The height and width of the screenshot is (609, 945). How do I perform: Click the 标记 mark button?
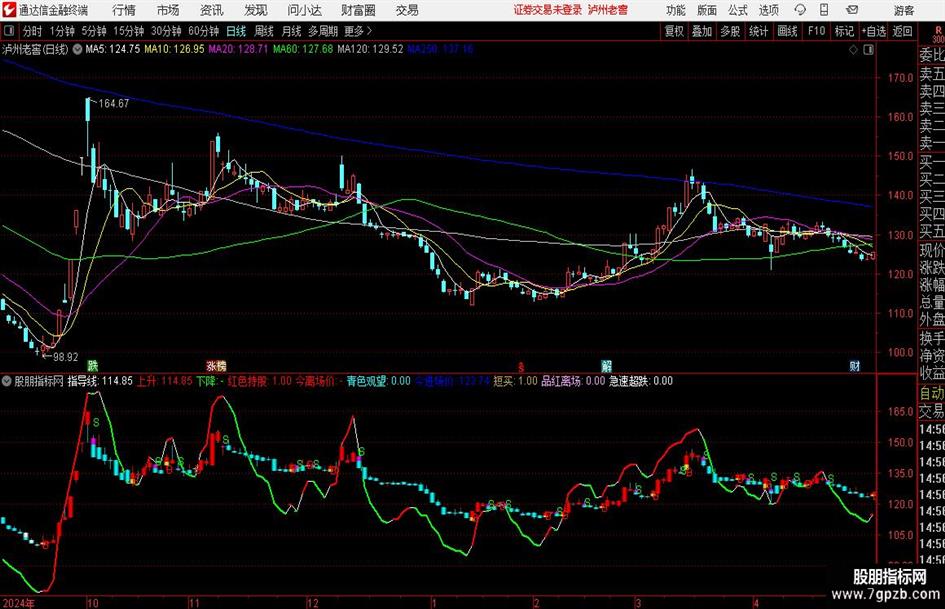point(844,31)
